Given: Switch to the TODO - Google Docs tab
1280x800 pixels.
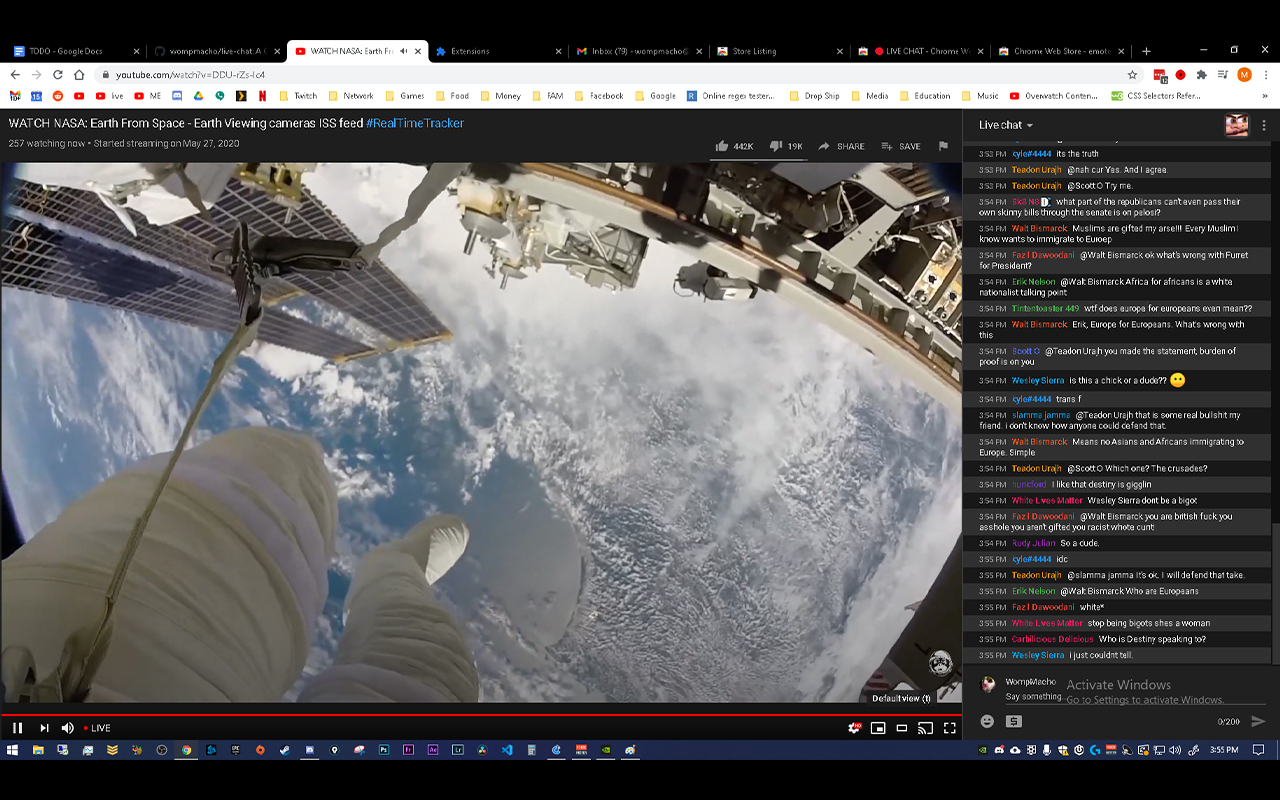Looking at the screenshot, I should coord(65,51).
